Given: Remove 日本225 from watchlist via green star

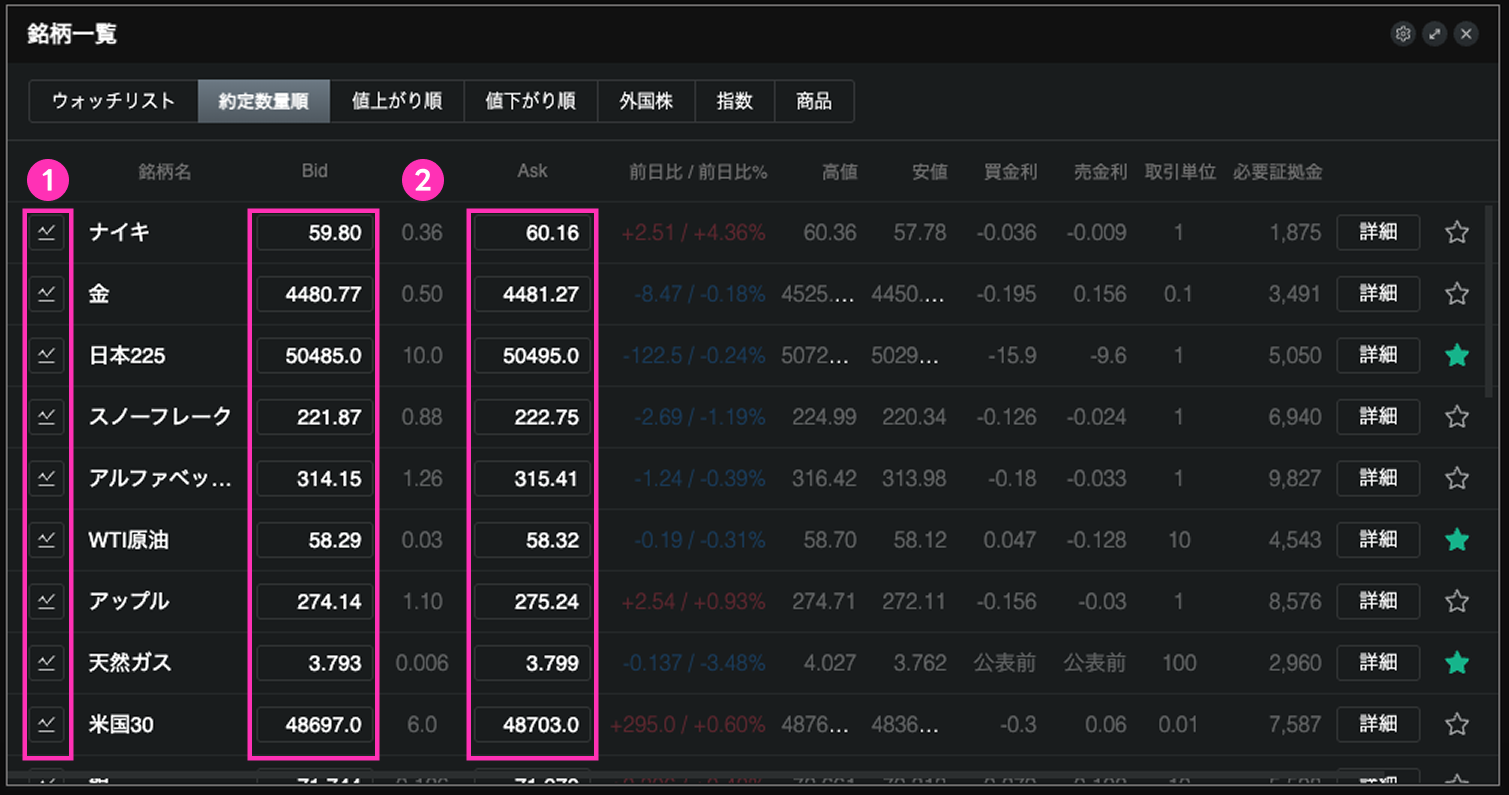Looking at the screenshot, I should coord(1457,355).
